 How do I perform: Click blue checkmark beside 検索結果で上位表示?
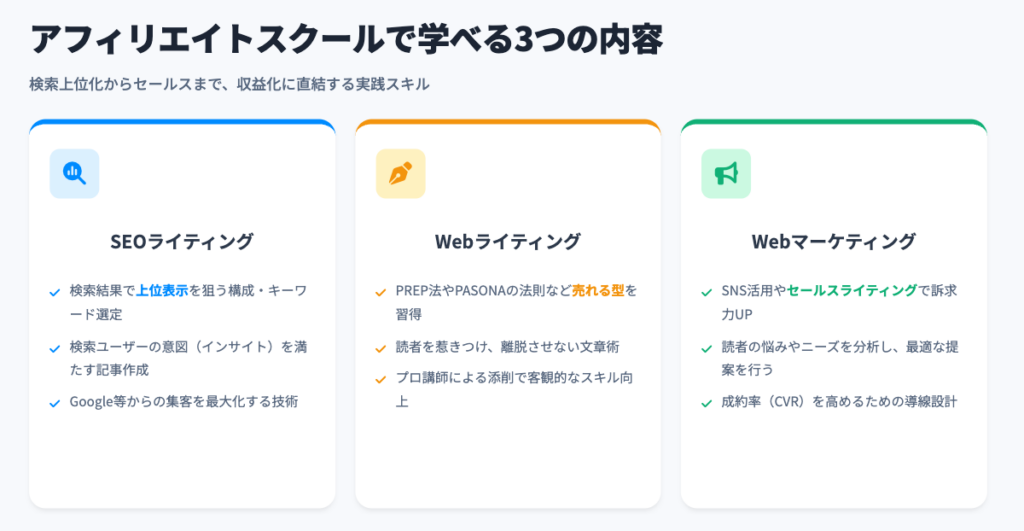tap(55, 293)
